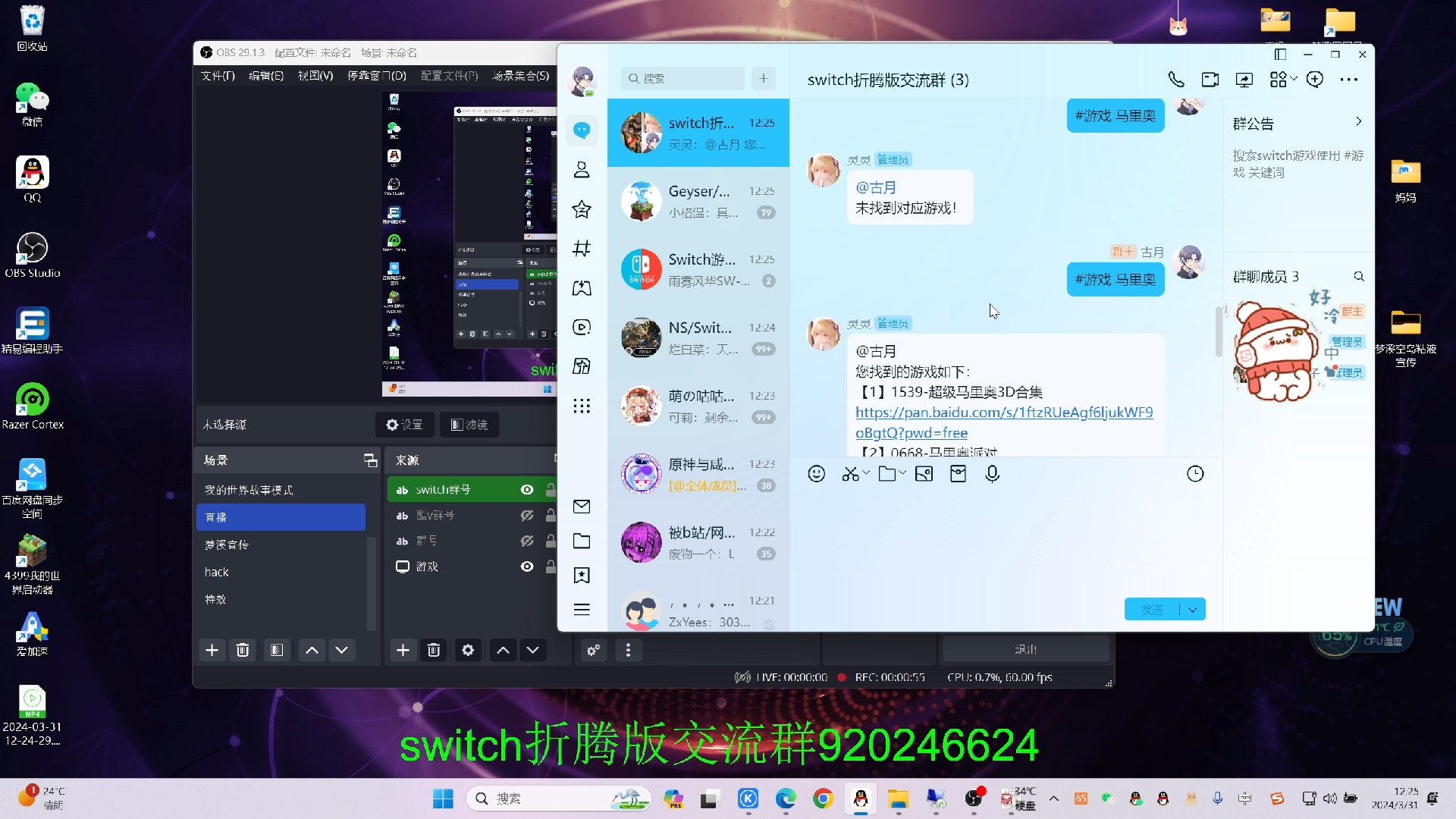
Task: Open 视图(V) menu in OBS
Action: point(315,76)
